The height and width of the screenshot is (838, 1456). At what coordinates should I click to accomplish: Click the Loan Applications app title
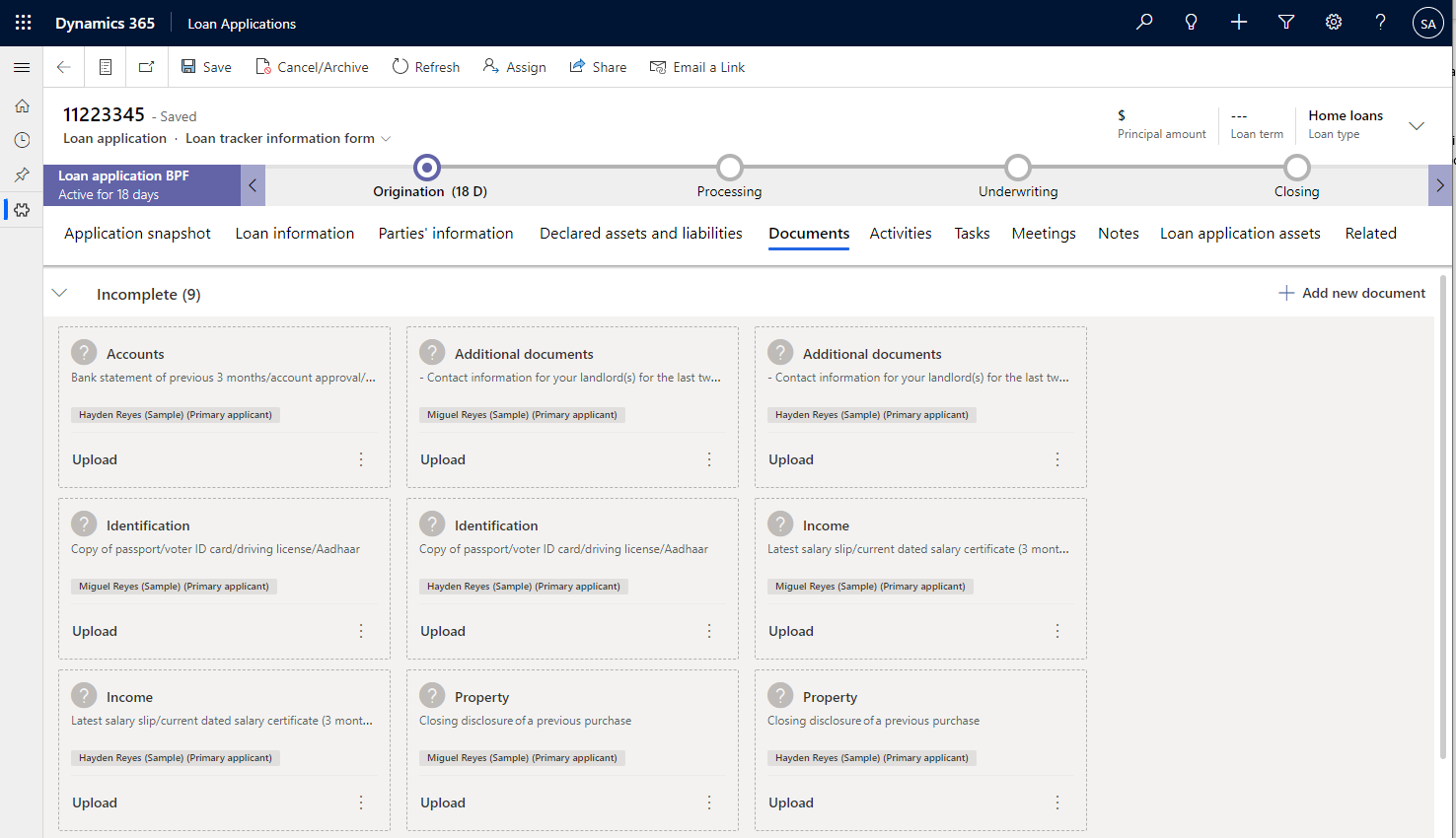242,24
